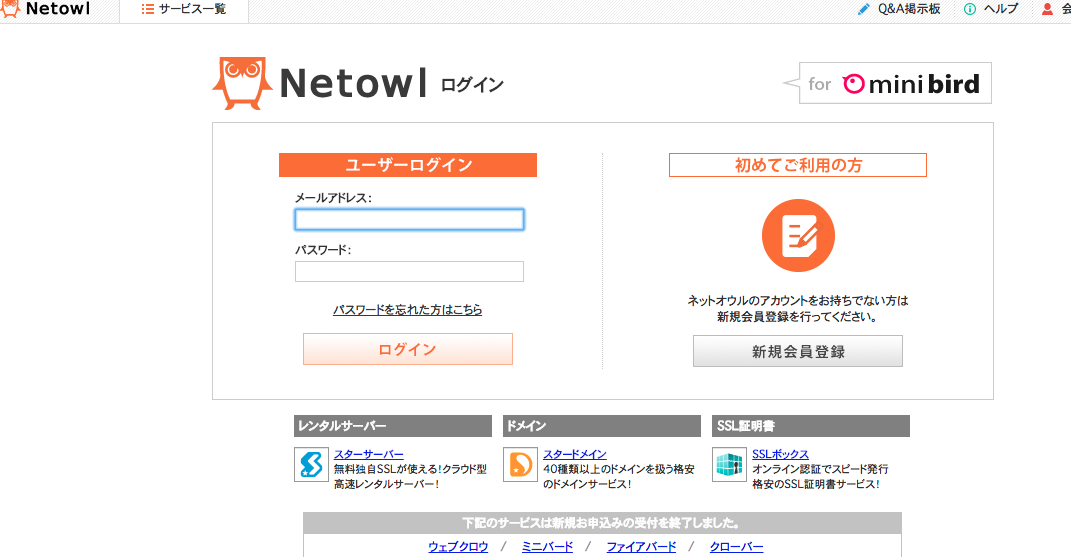Focus the パスワード input field
Viewport: 1071px width, 557px height.
pos(409,271)
